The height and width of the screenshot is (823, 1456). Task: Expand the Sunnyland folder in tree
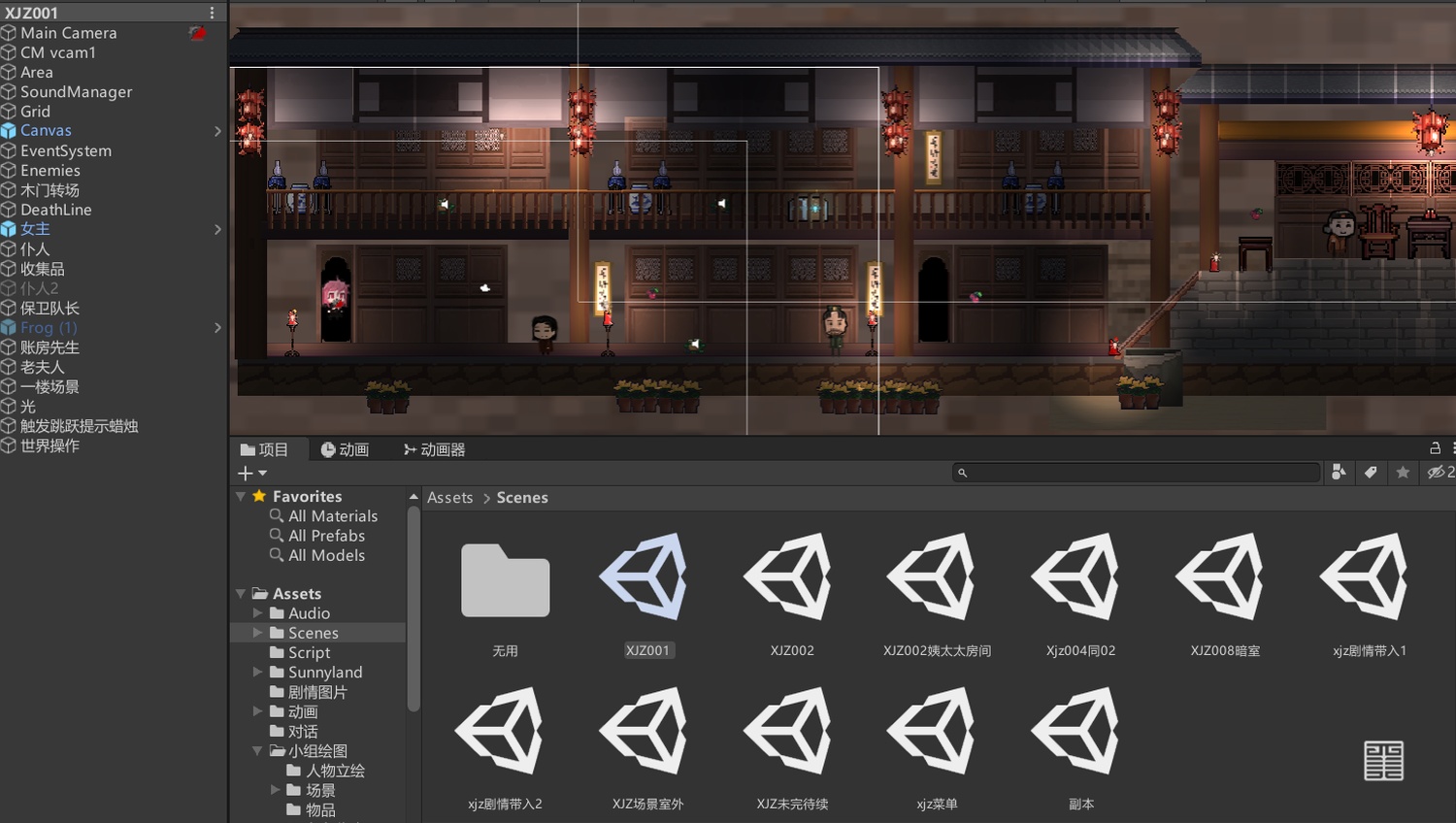click(258, 672)
